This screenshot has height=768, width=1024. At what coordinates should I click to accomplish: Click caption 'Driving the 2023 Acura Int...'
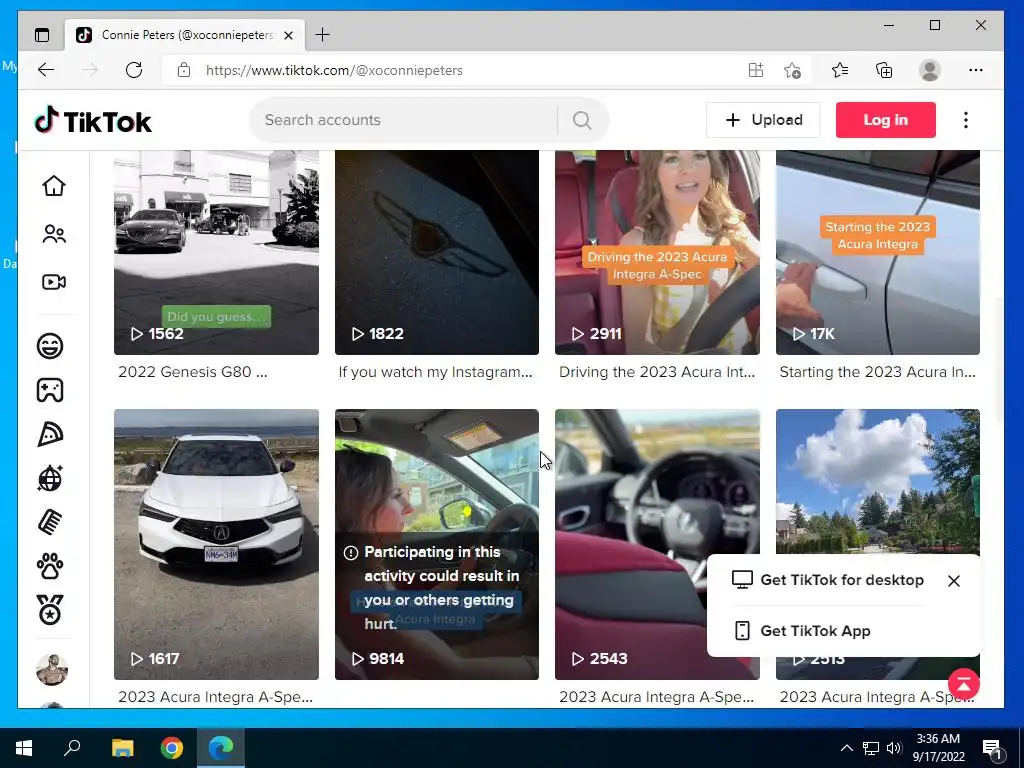[x=657, y=372]
